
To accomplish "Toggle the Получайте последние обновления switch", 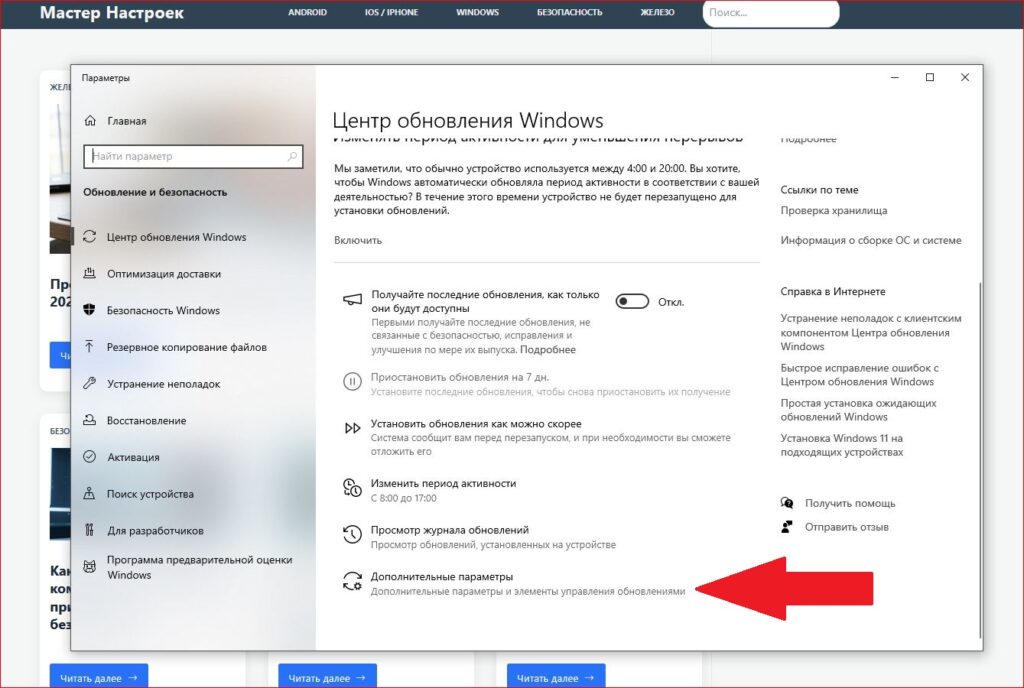I will click(632, 301).
